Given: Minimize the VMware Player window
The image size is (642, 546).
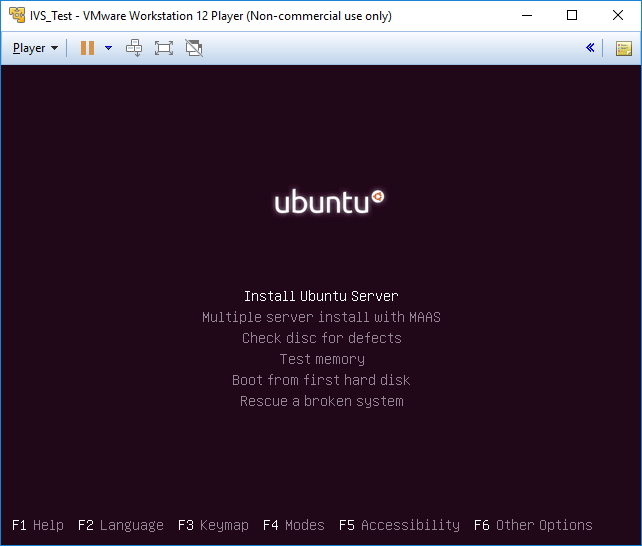Looking at the screenshot, I should click(x=527, y=16).
